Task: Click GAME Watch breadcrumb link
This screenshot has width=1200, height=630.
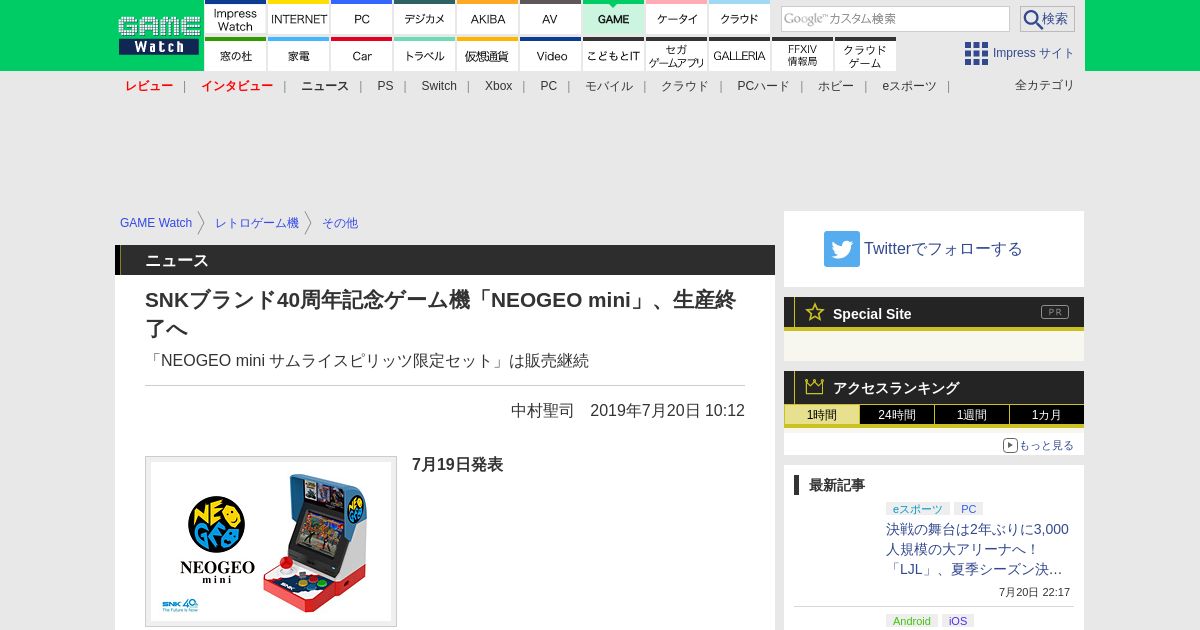Action: coord(156,223)
